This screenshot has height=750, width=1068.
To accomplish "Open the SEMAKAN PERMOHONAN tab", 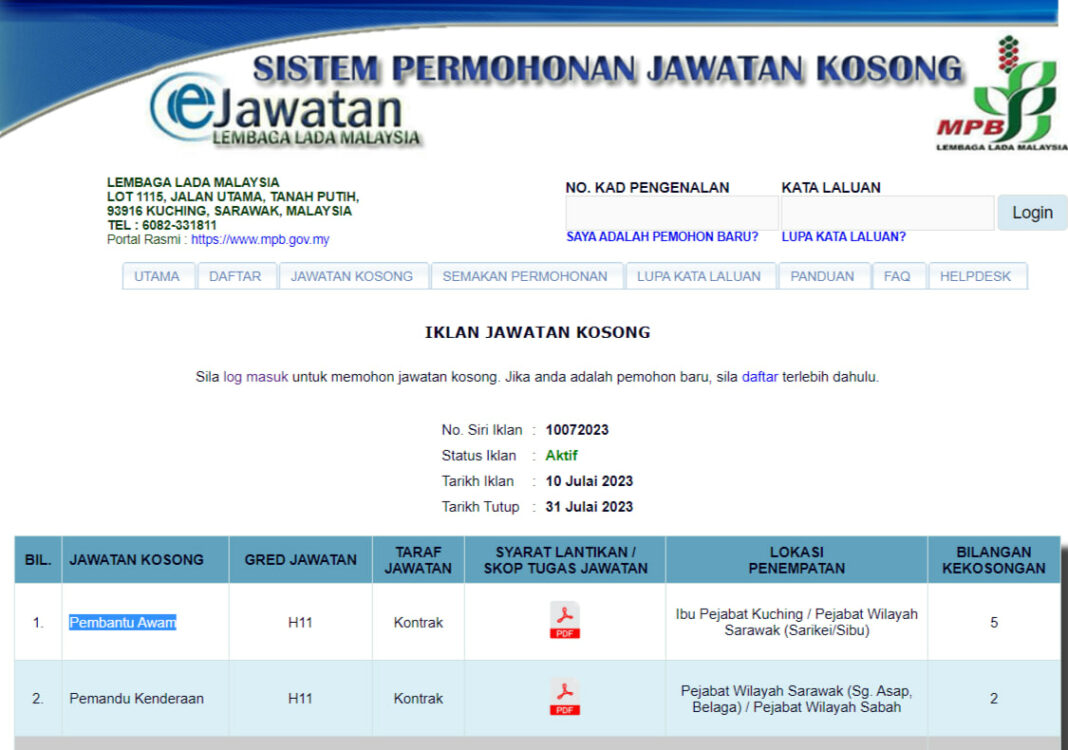I will coord(525,277).
